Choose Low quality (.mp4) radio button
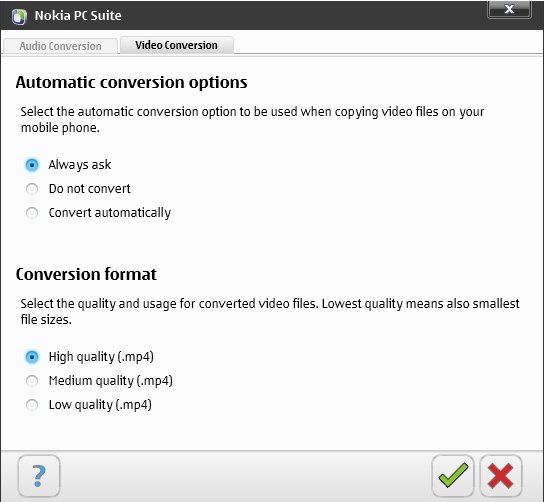This screenshot has width=545, height=502. [x=32, y=405]
